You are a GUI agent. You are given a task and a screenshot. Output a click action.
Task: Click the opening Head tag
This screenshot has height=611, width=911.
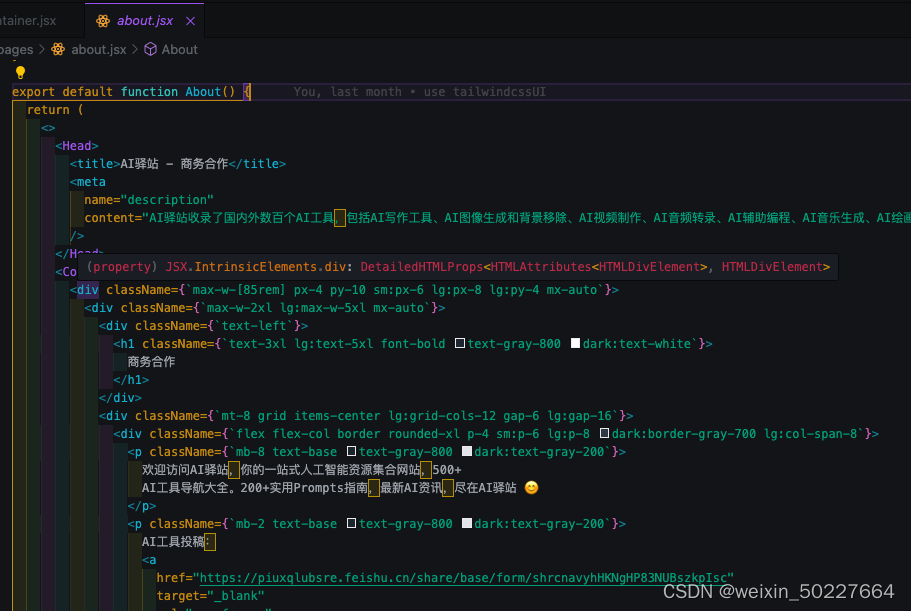pos(77,146)
